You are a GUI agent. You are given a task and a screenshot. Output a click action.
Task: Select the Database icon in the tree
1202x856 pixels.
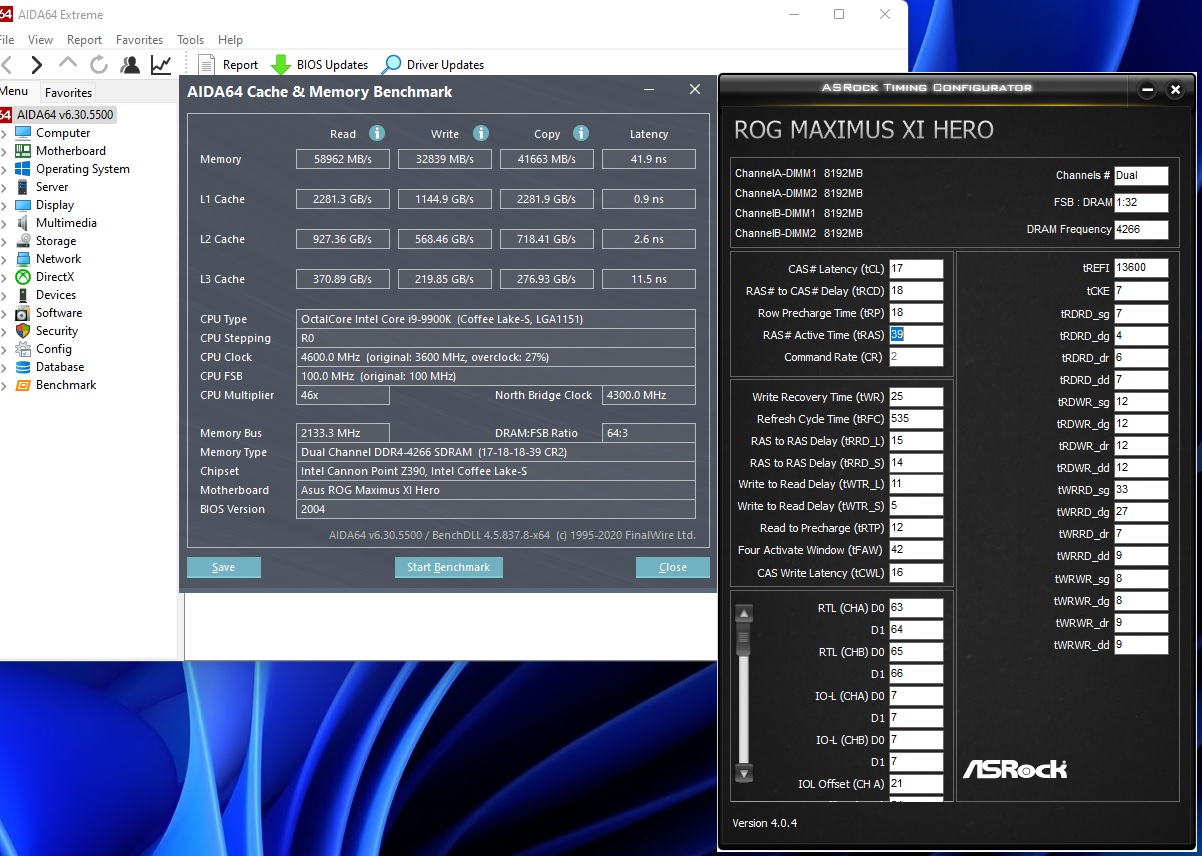23,367
